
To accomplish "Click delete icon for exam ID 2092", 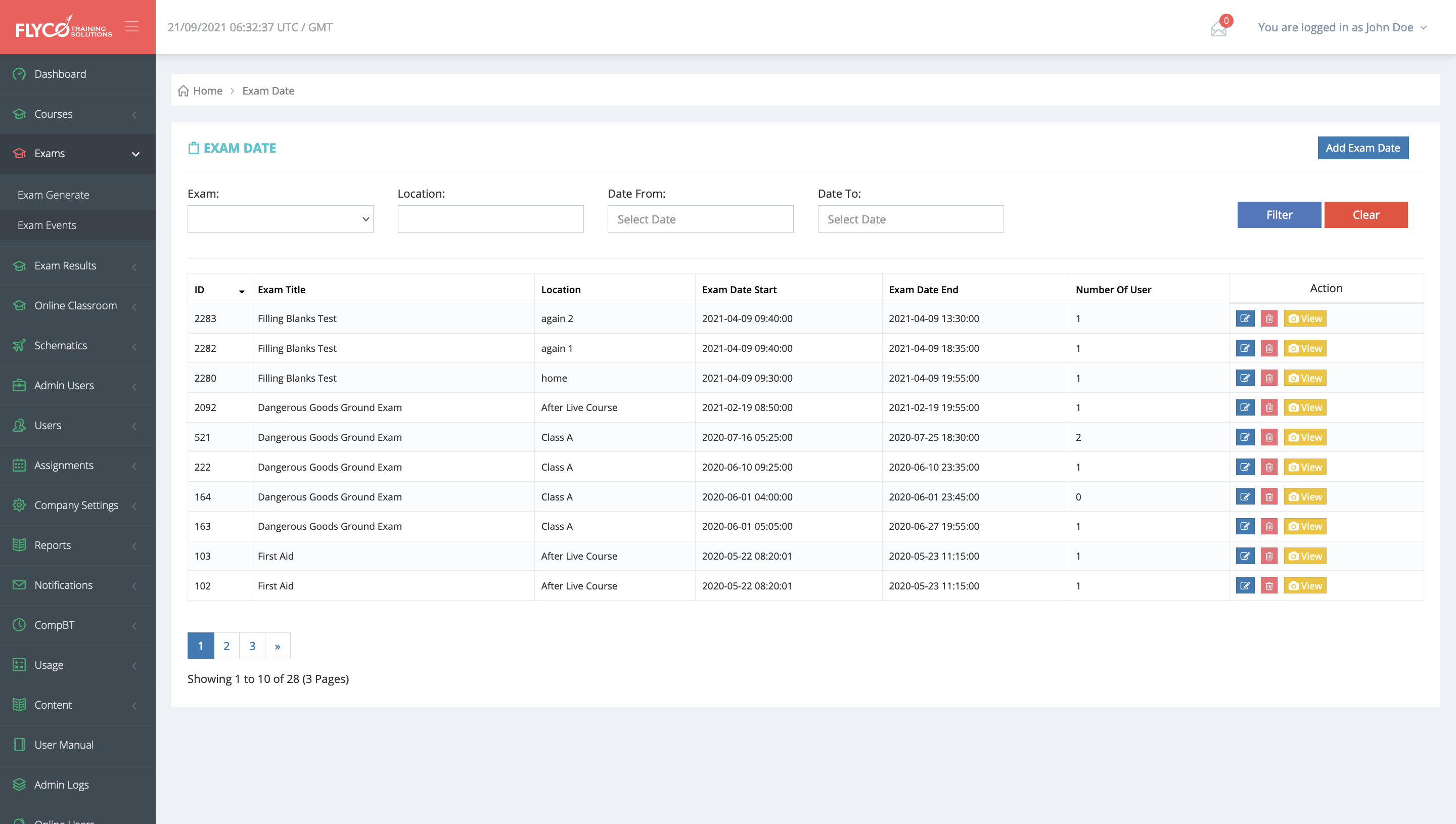I will [x=1269, y=407].
